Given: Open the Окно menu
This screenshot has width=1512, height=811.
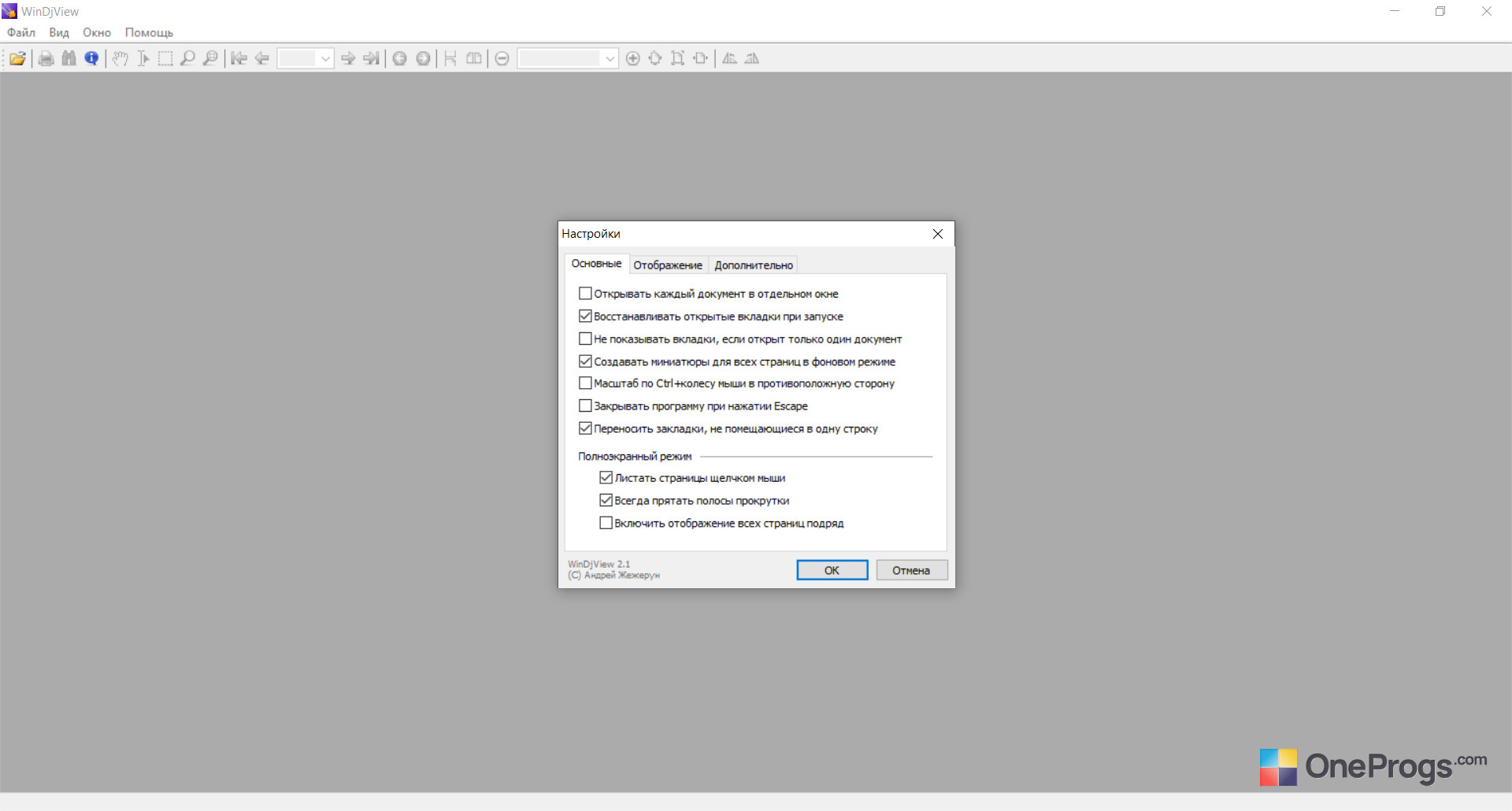Looking at the screenshot, I should tap(97, 32).
